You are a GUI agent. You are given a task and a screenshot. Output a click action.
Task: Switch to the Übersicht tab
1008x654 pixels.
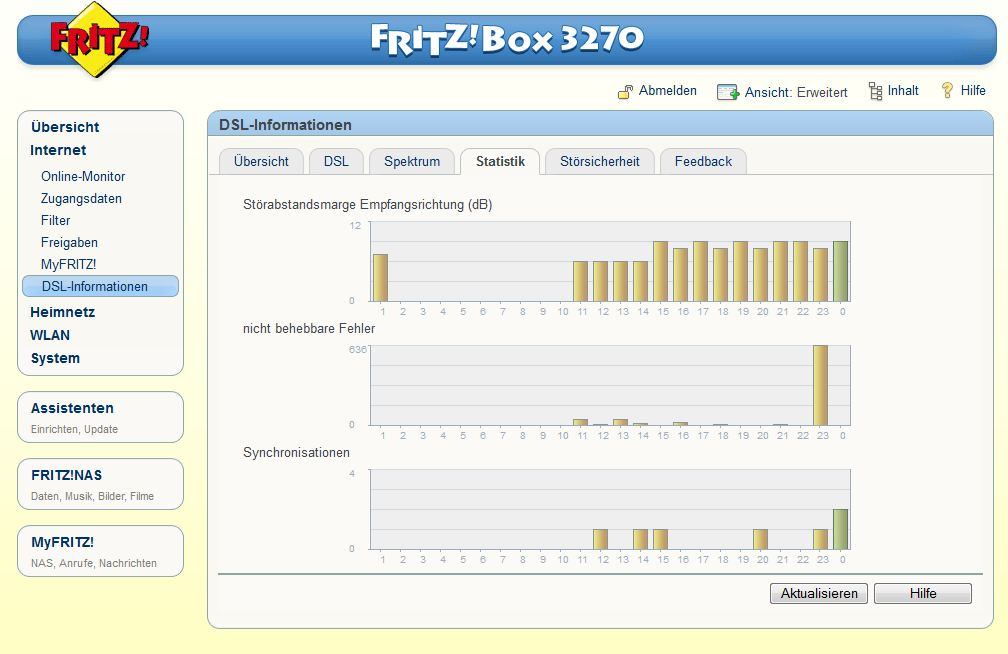tap(261, 161)
